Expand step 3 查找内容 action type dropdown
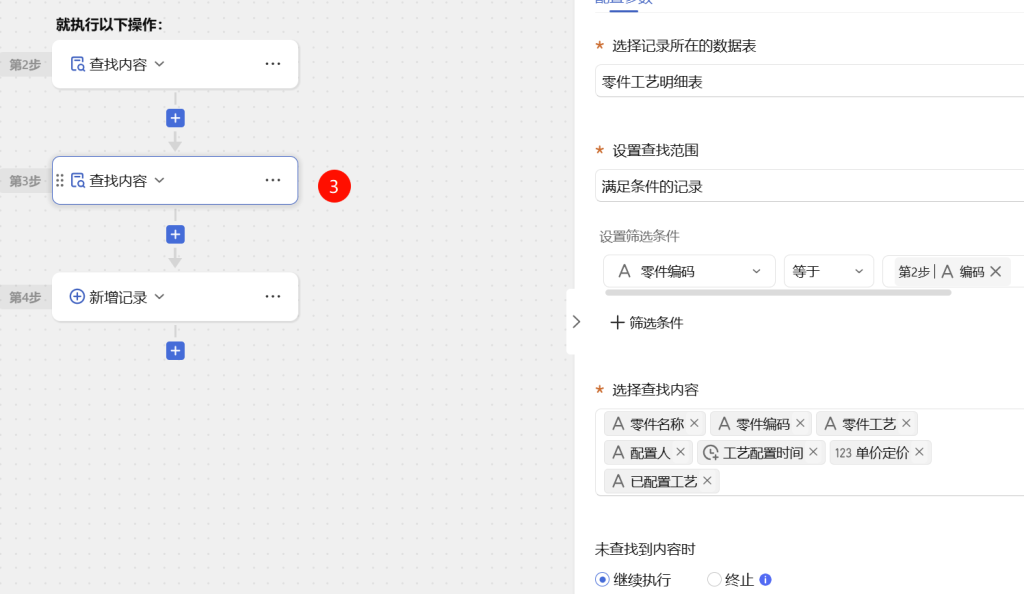The width and height of the screenshot is (1024, 594). tap(159, 180)
